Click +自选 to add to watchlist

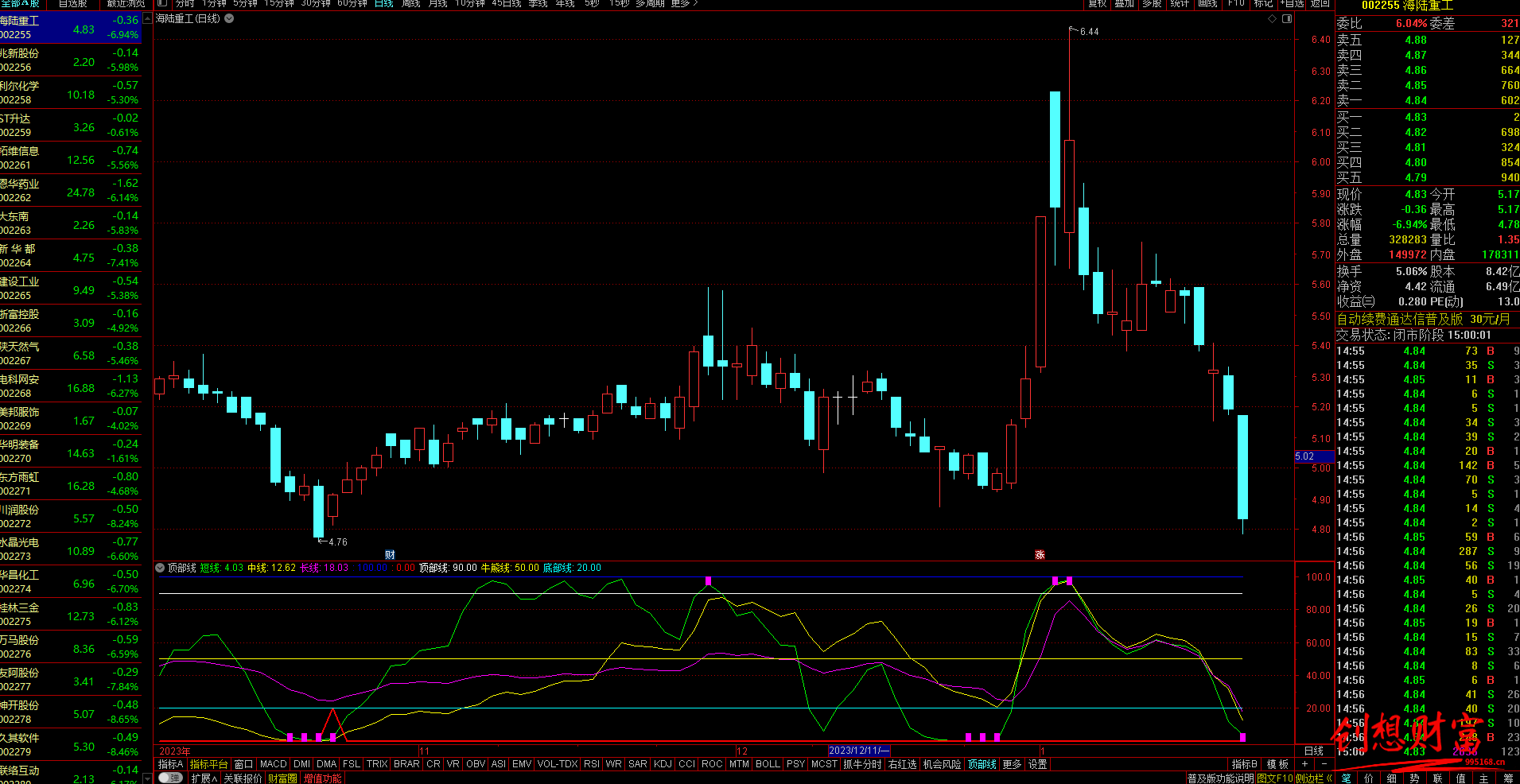1292,3
